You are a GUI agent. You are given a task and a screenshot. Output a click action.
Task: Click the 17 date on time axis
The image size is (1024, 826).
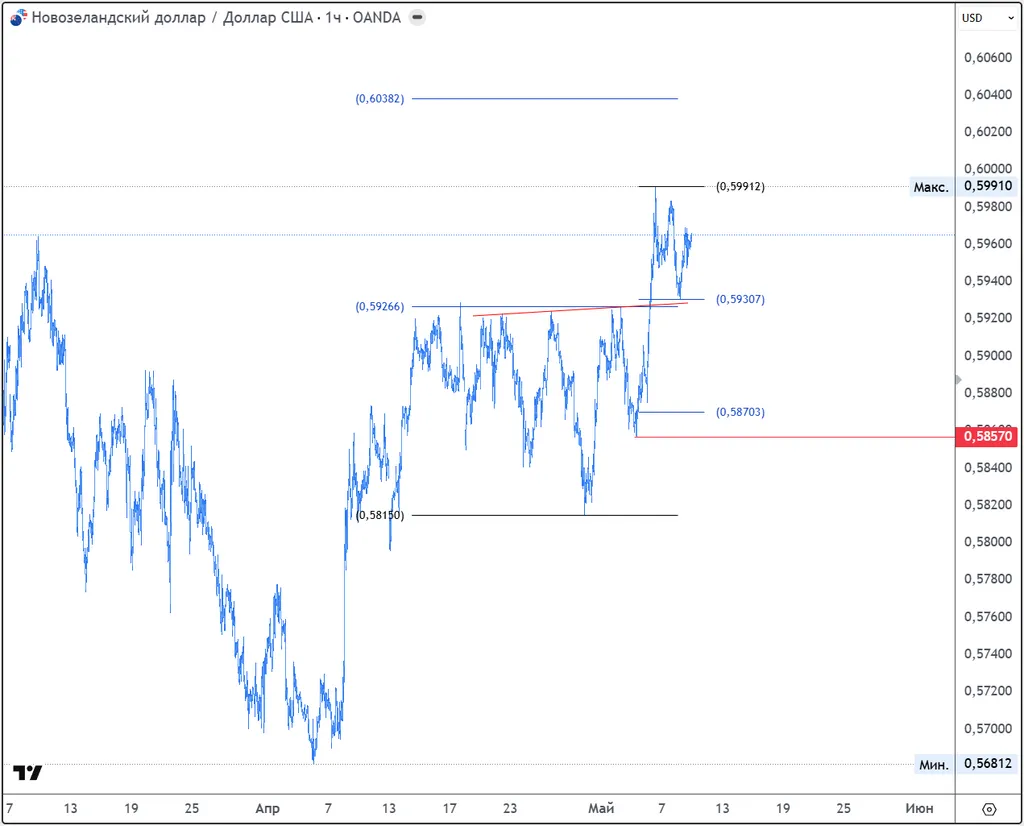[x=449, y=809]
